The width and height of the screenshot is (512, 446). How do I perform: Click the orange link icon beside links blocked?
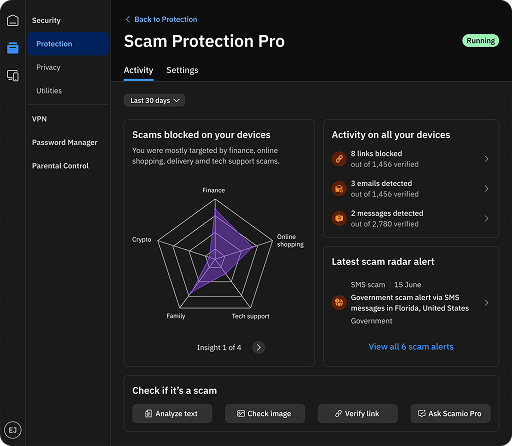(x=339, y=159)
